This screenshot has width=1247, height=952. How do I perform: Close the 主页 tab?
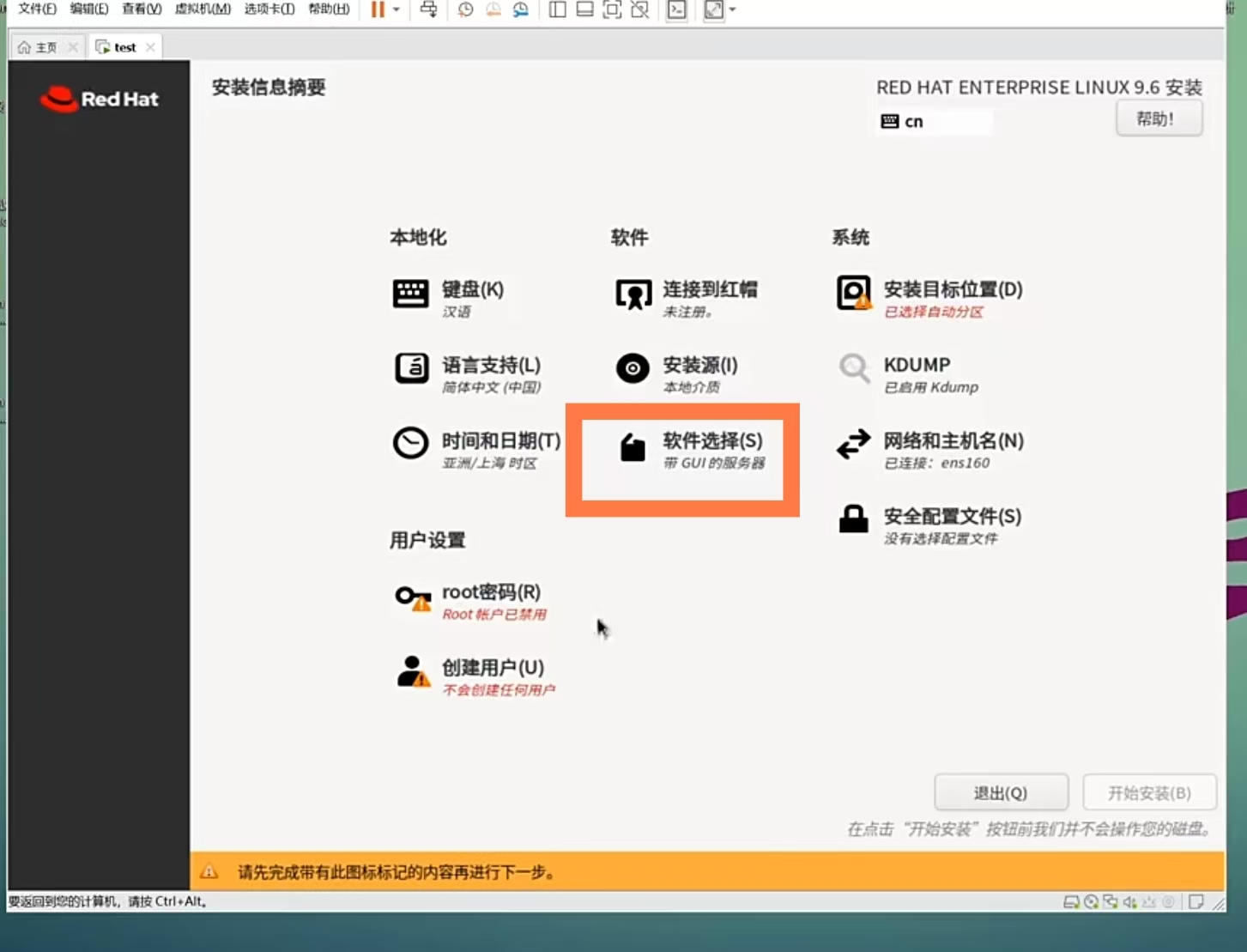tap(73, 47)
